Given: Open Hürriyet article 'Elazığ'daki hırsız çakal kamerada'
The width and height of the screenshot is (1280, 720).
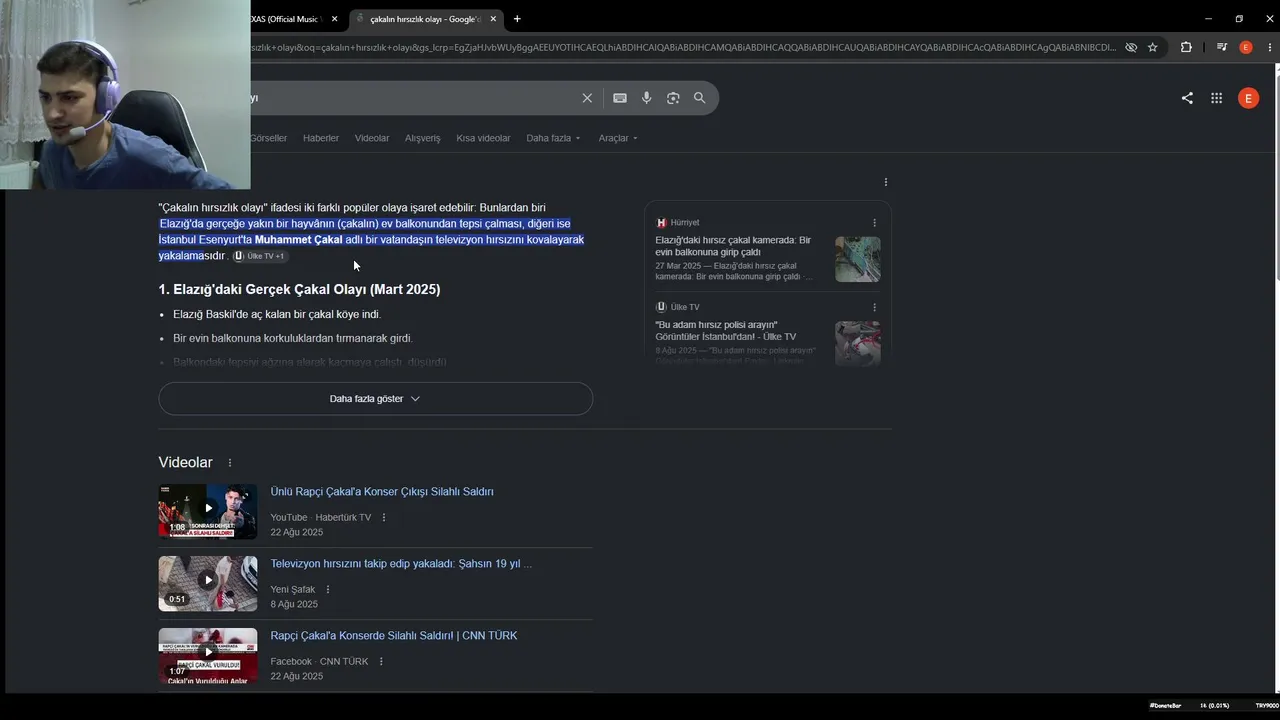Looking at the screenshot, I should (x=733, y=246).
